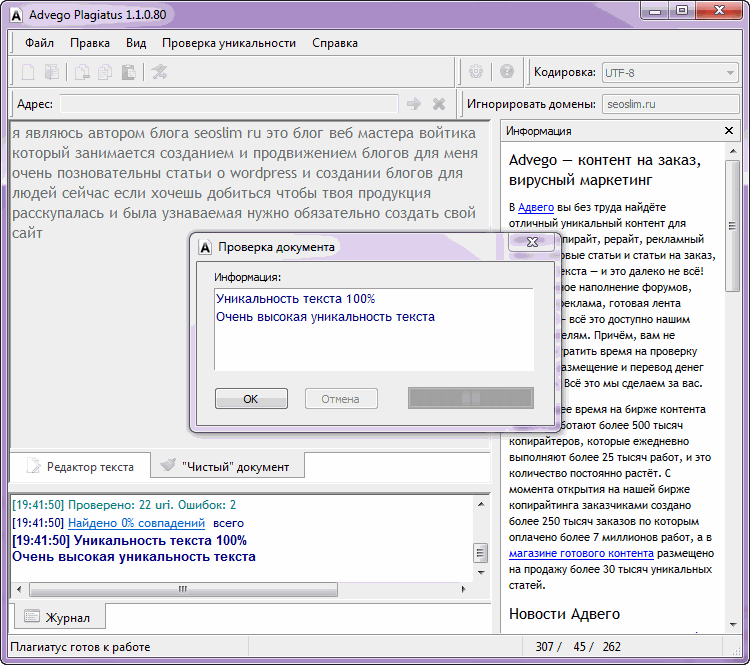Click log vertical scrollbar down arrow
This screenshot has height=665, width=750.
tap(481, 572)
